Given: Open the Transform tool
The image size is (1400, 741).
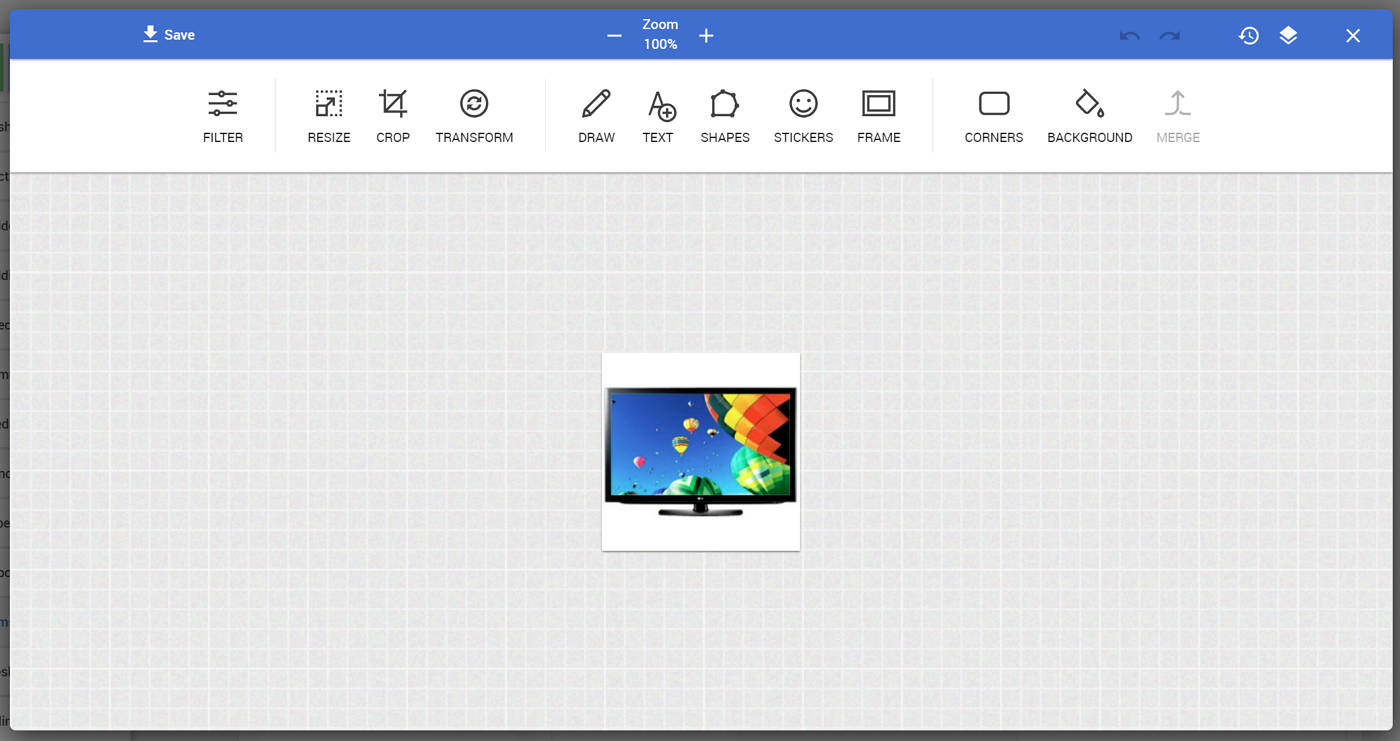Looking at the screenshot, I should [474, 116].
